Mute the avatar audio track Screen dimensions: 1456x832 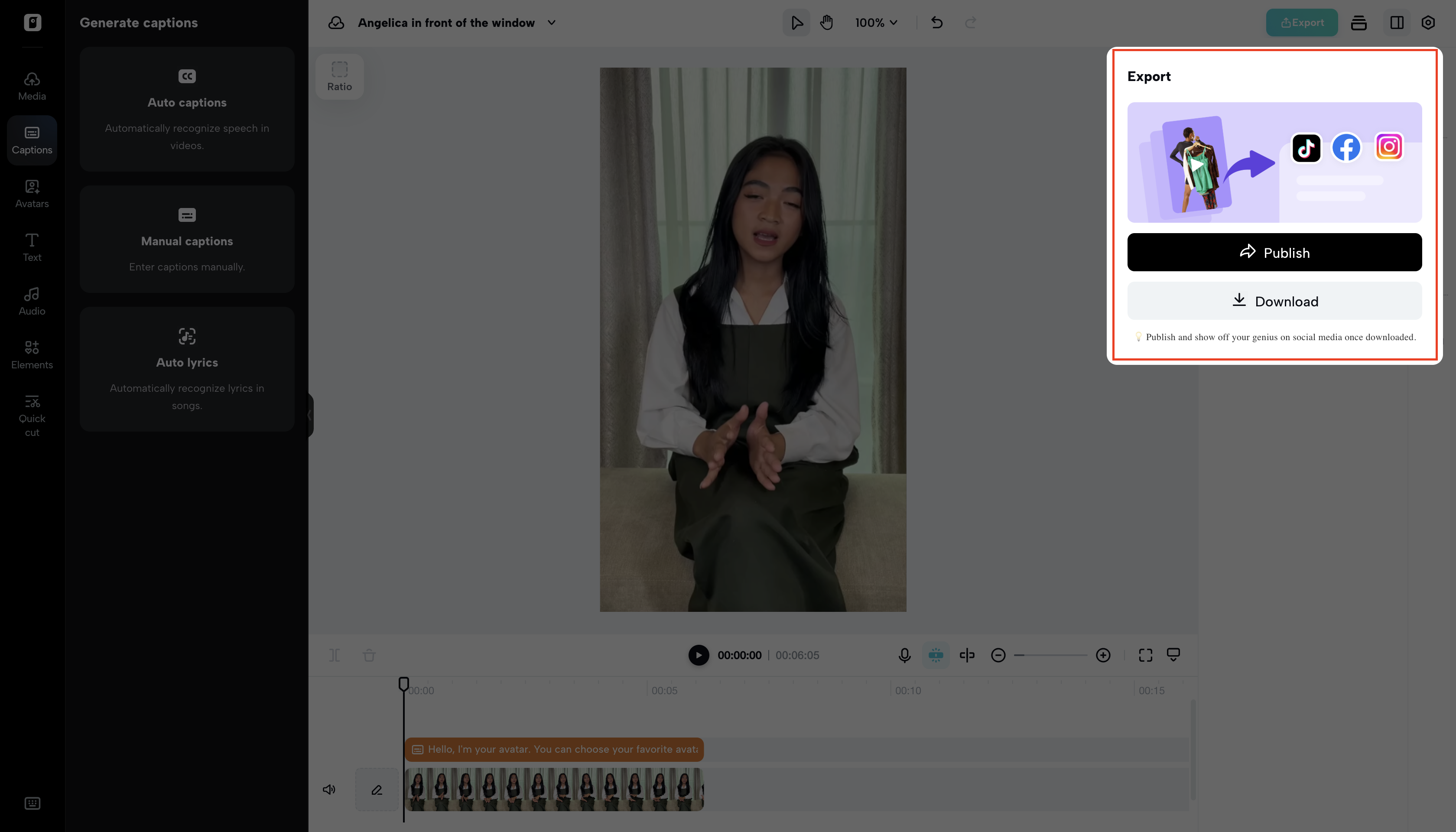tap(329, 789)
